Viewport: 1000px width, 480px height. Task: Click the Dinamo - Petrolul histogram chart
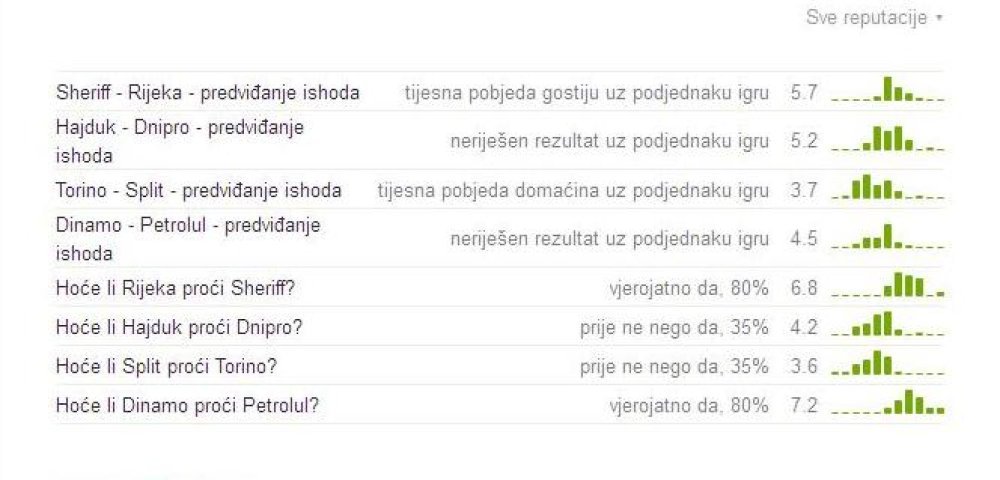(x=888, y=236)
